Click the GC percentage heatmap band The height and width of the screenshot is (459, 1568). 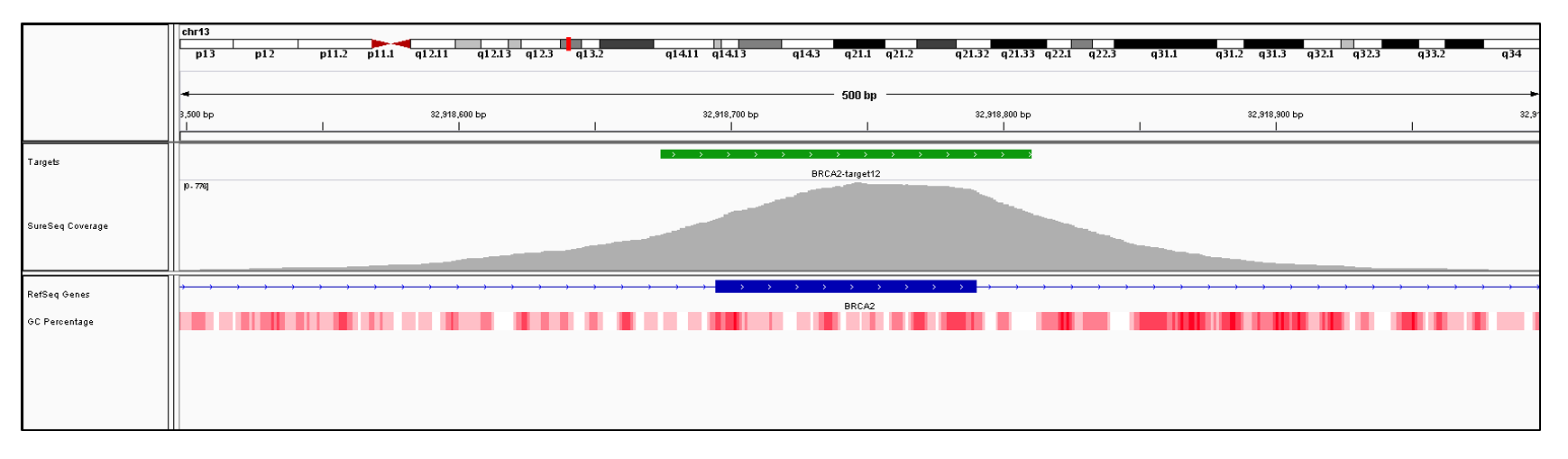[859, 321]
